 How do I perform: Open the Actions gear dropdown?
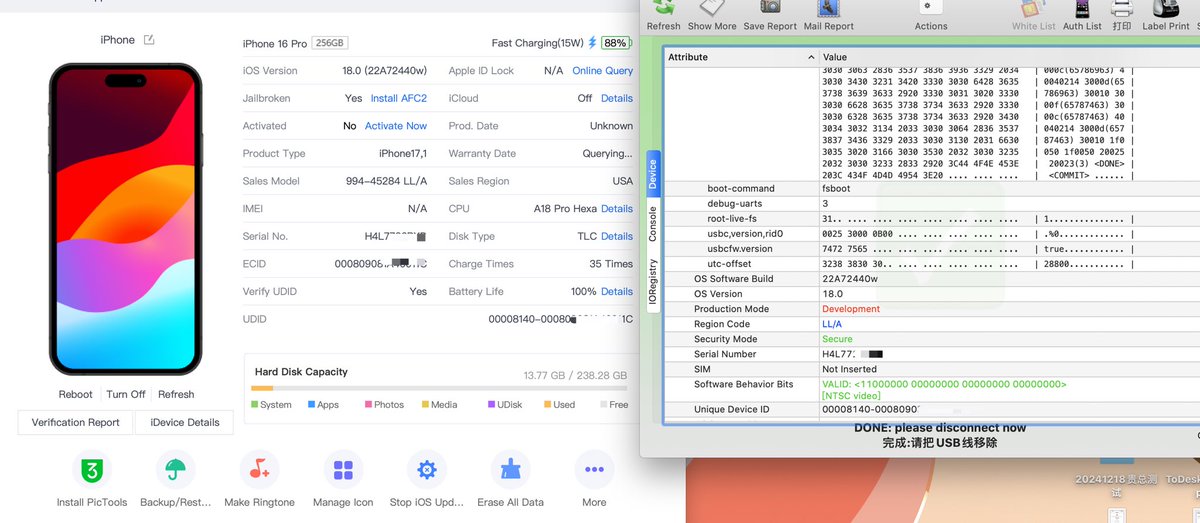tap(930, 8)
